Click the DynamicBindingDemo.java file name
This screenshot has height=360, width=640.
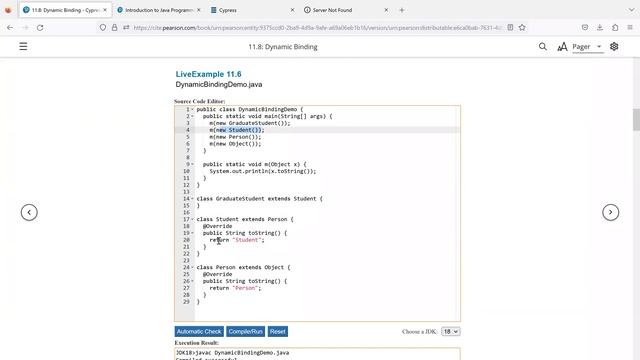[219, 84]
